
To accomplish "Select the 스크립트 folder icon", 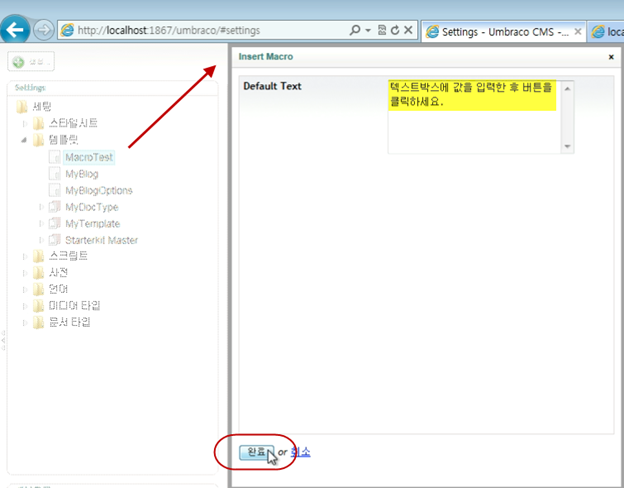I will pos(38,256).
